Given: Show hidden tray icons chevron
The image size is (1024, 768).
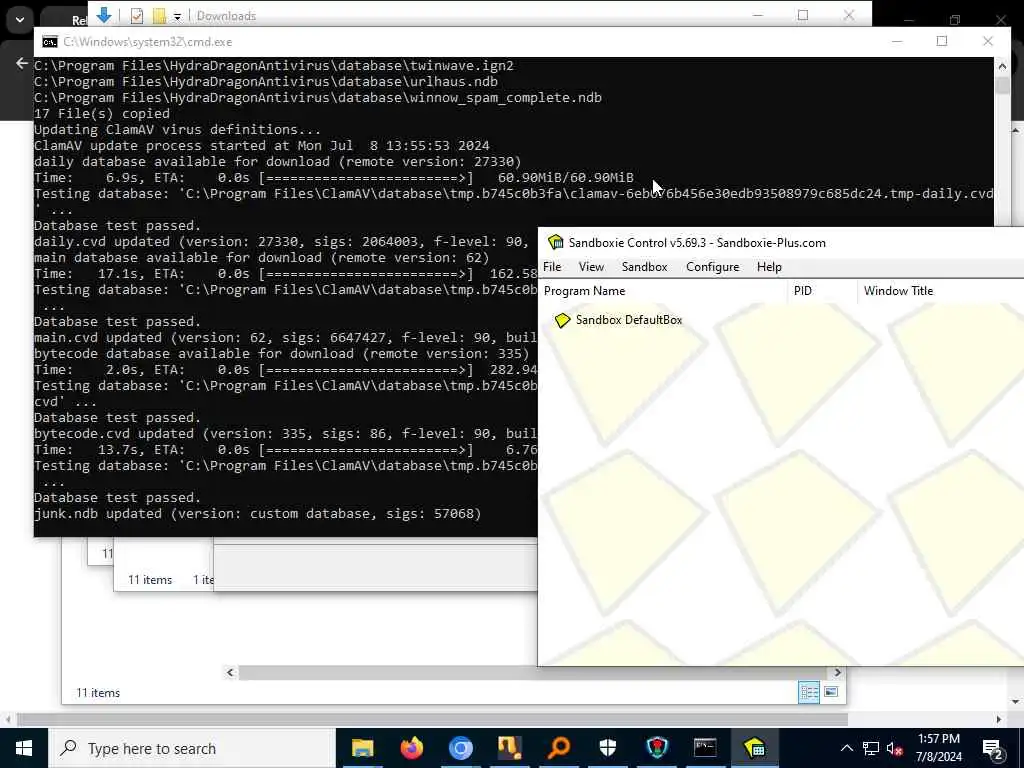Looking at the screenshot, I should click(x=846, y=748).
